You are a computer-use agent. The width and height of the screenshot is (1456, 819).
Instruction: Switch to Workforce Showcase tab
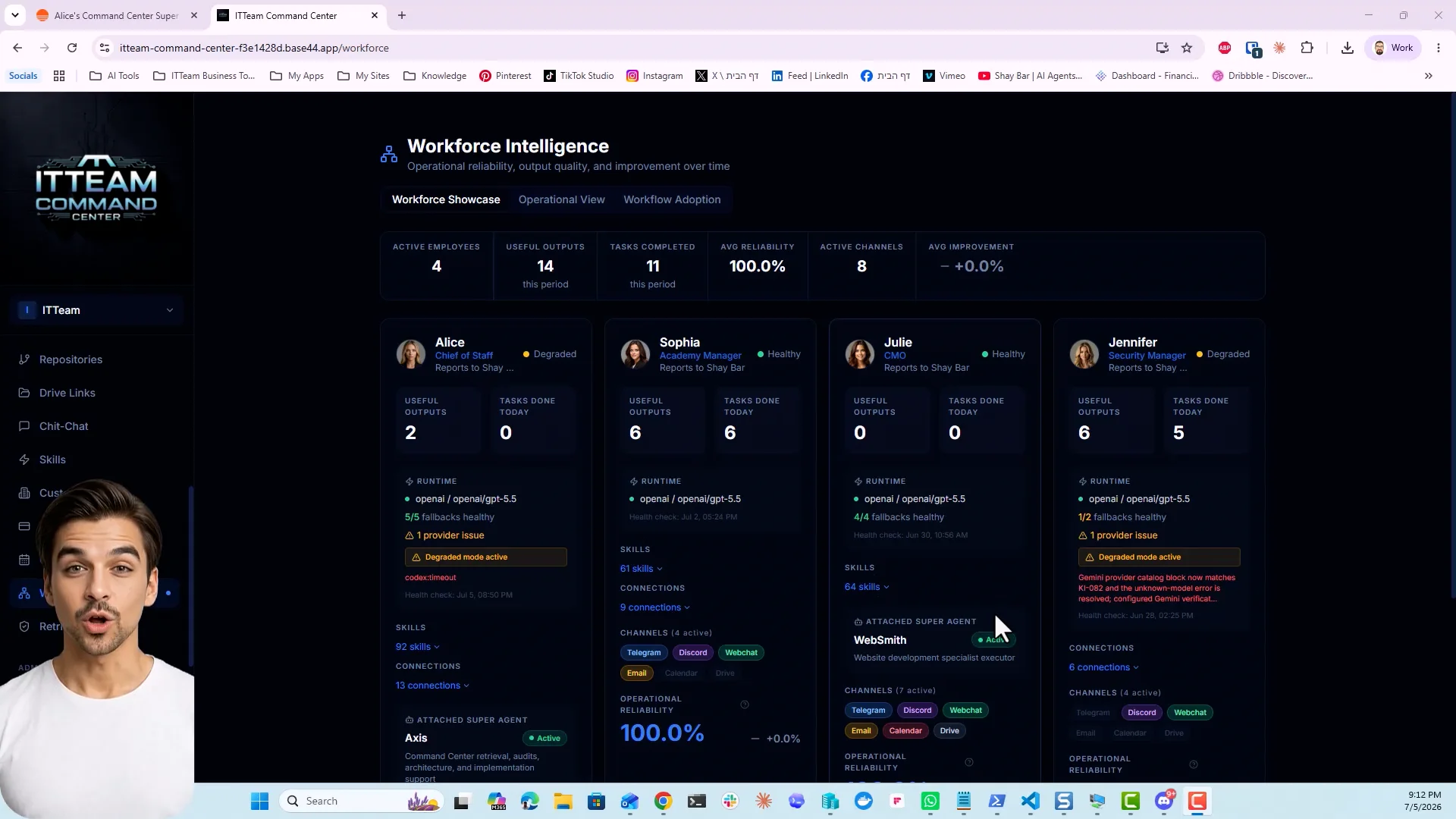click(x=446, y=199)
